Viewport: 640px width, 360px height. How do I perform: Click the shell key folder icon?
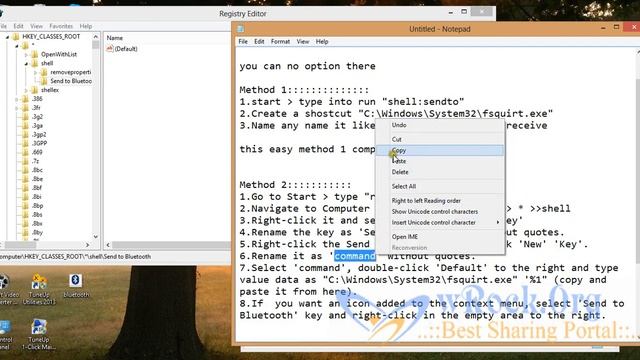[35, 63]
